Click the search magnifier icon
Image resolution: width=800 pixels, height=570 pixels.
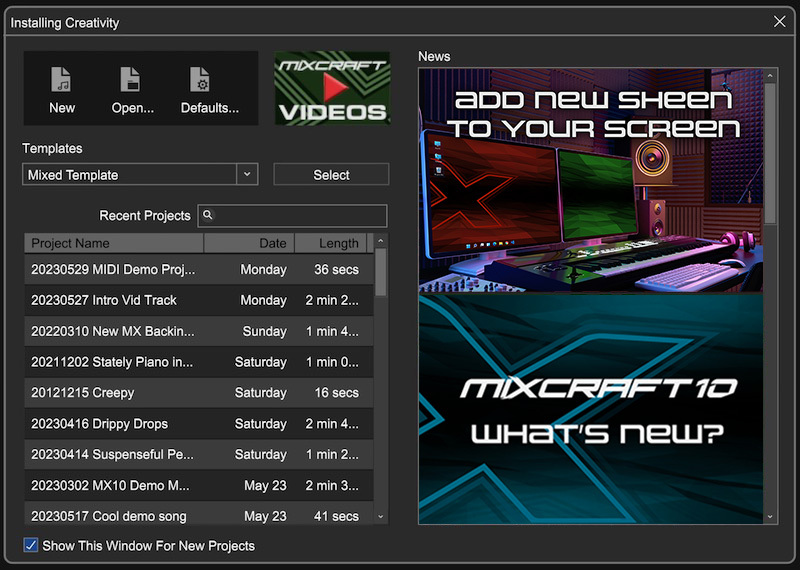point(207,215)
